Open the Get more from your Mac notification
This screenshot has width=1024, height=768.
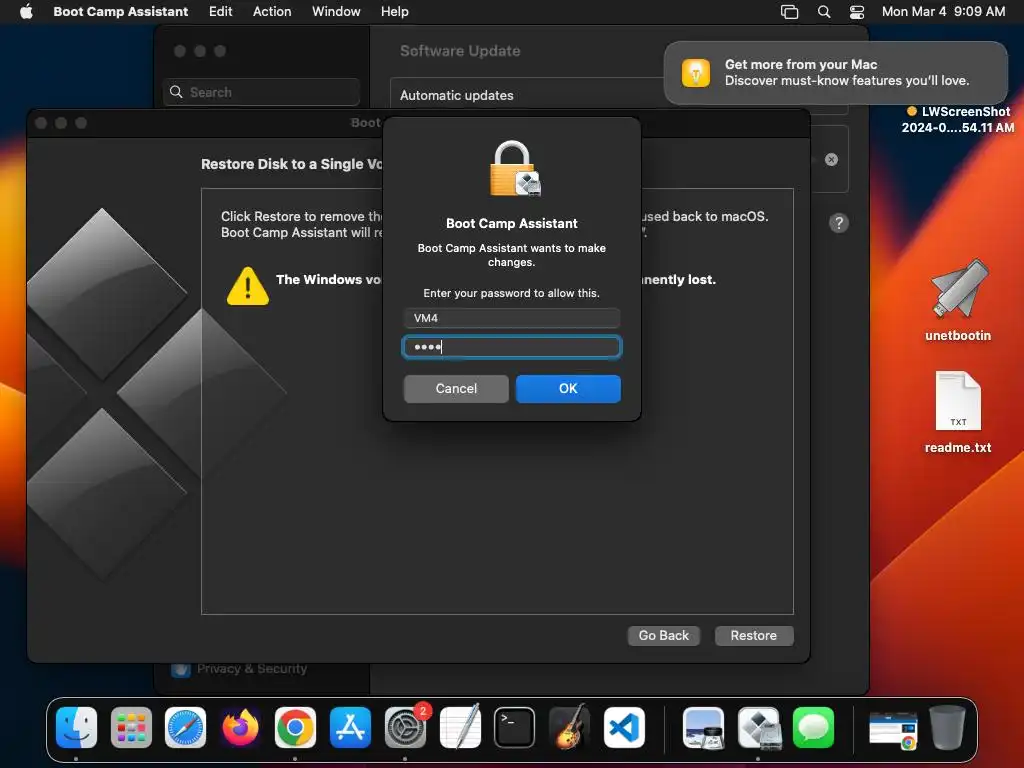(835, 72)
